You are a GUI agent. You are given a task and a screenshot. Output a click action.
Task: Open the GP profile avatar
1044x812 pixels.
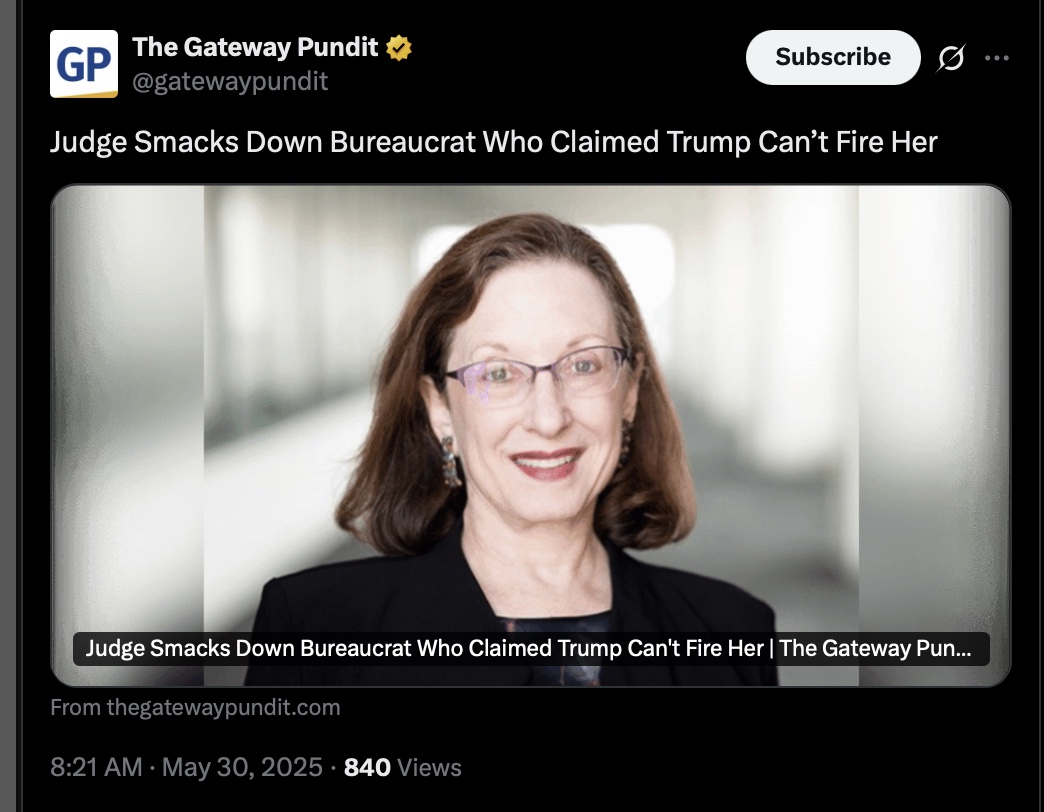84,64
